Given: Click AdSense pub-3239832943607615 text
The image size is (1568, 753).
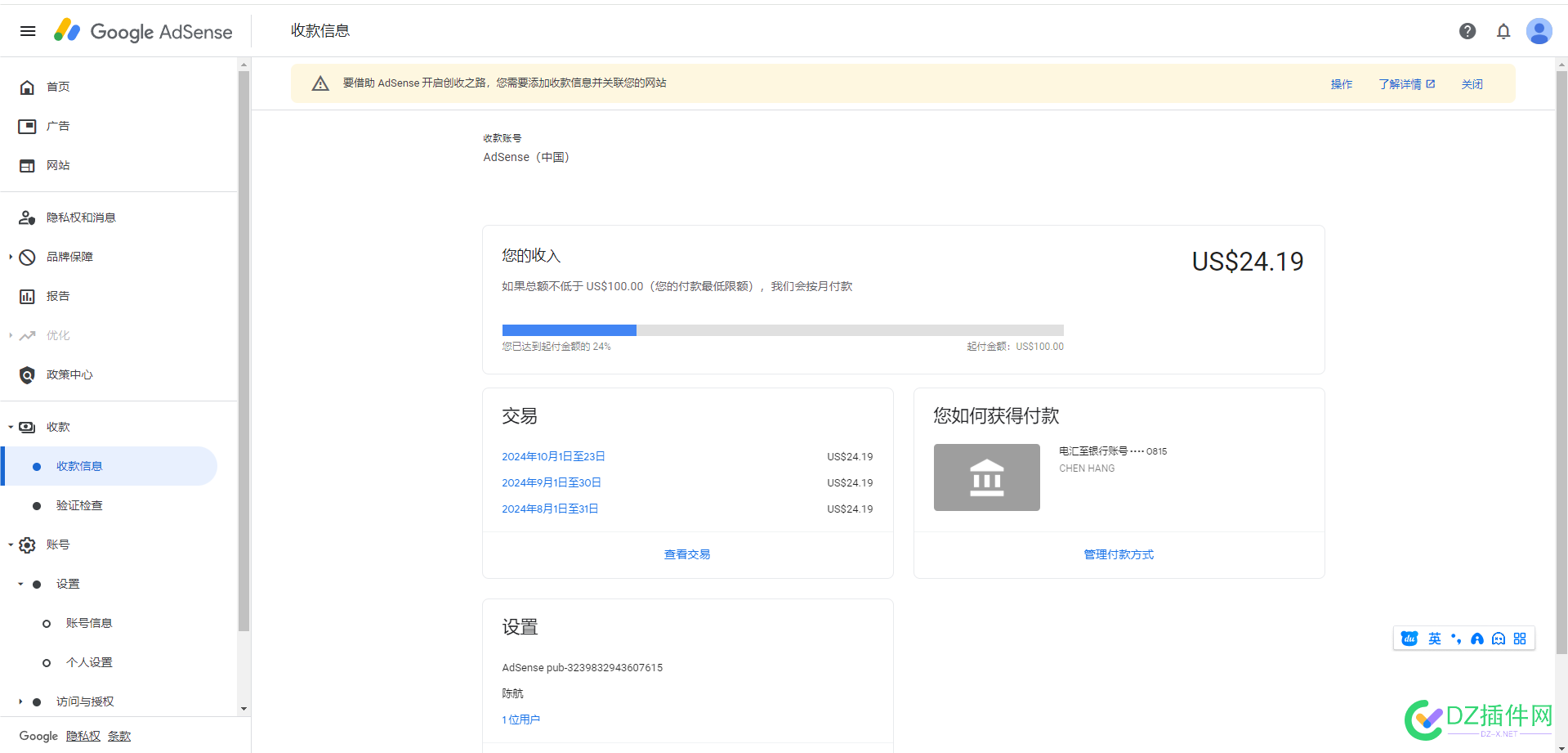Looking at the screenshot, I should (583, 668).
